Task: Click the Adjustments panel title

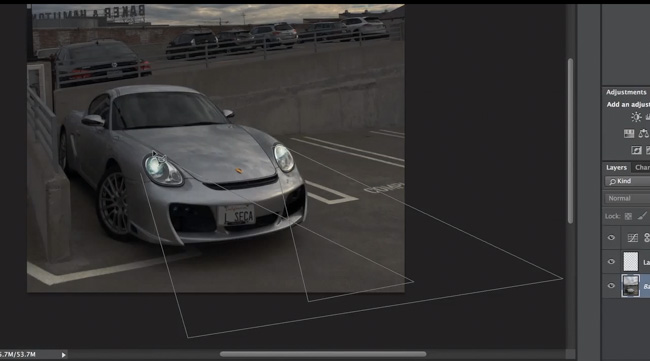Action: [626, 92]
